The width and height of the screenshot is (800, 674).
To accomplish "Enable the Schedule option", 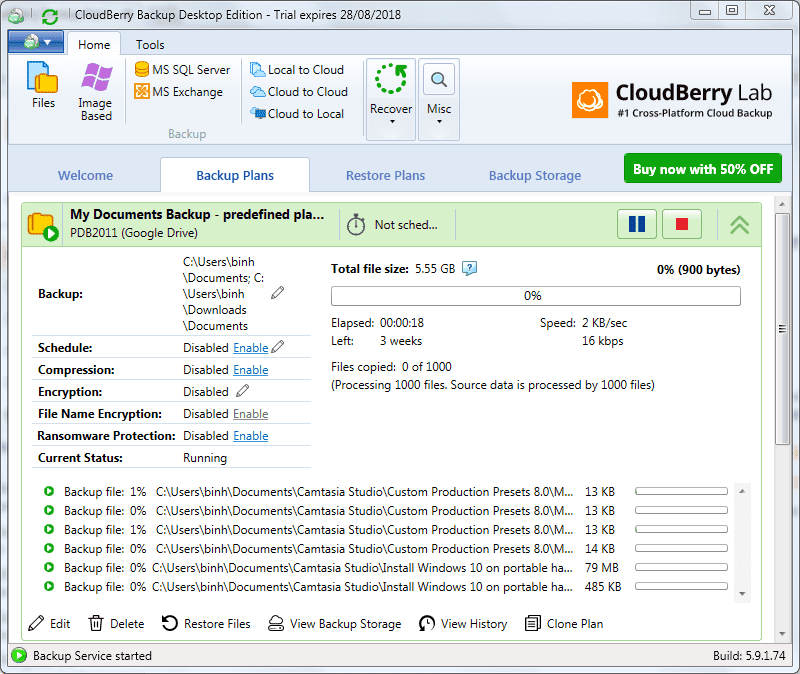I will pos(251,348).
